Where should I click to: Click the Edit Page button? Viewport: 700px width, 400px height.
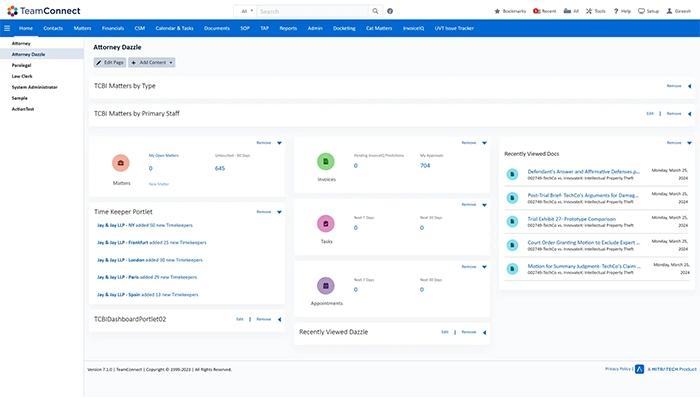coord(110,62)
